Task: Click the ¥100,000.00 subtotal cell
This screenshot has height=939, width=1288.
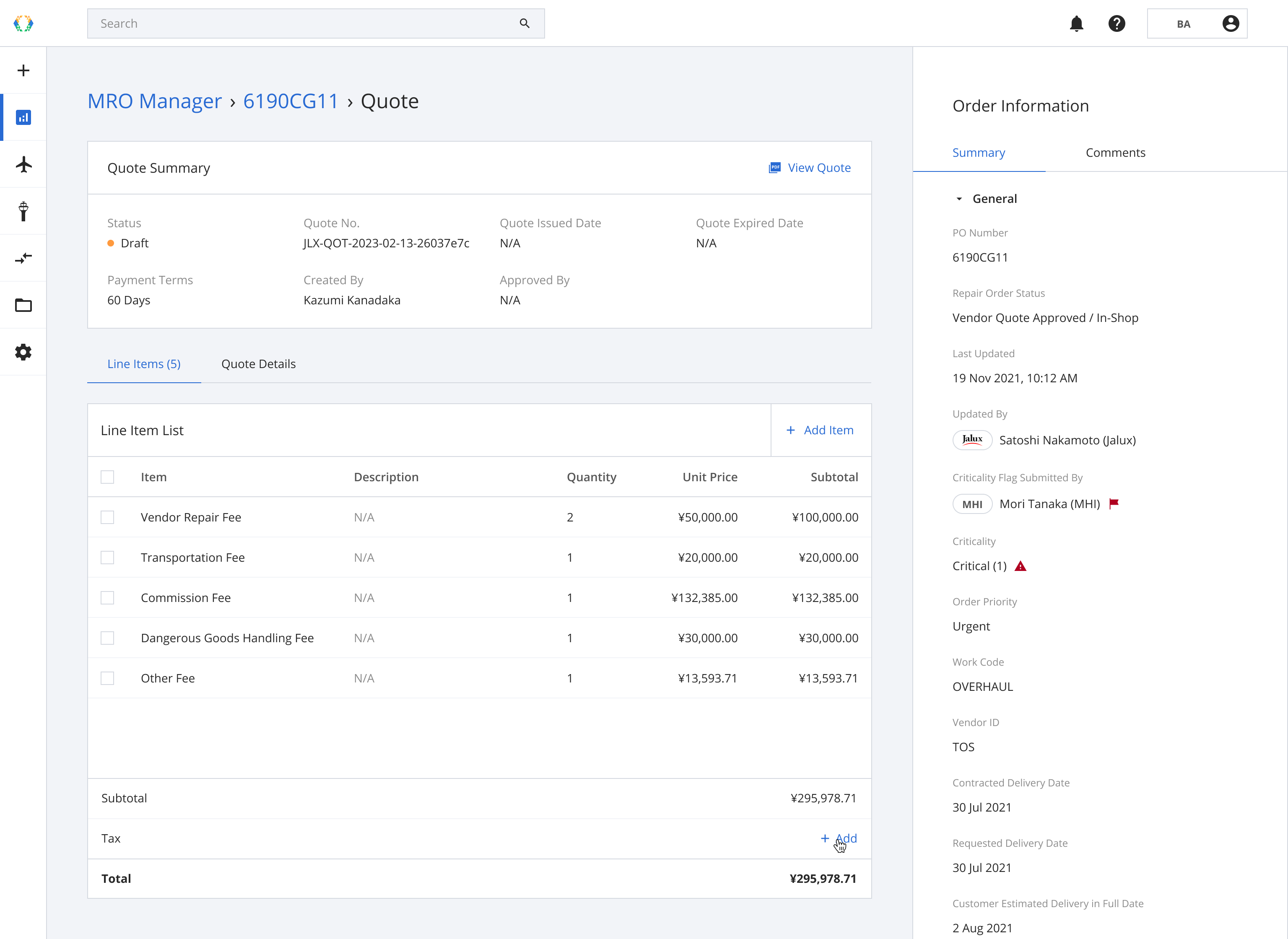Action: tap(825, 517)
